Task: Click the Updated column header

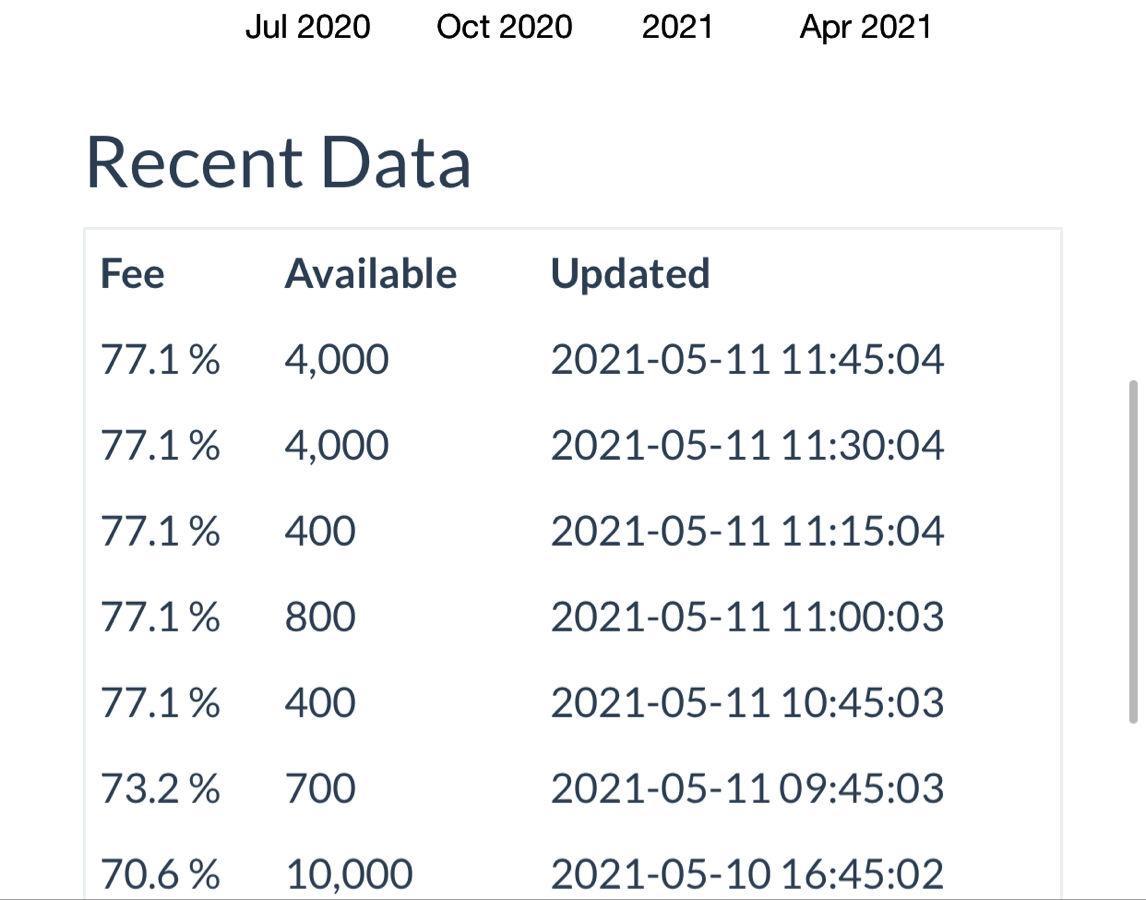Action: tap(630, 274)
